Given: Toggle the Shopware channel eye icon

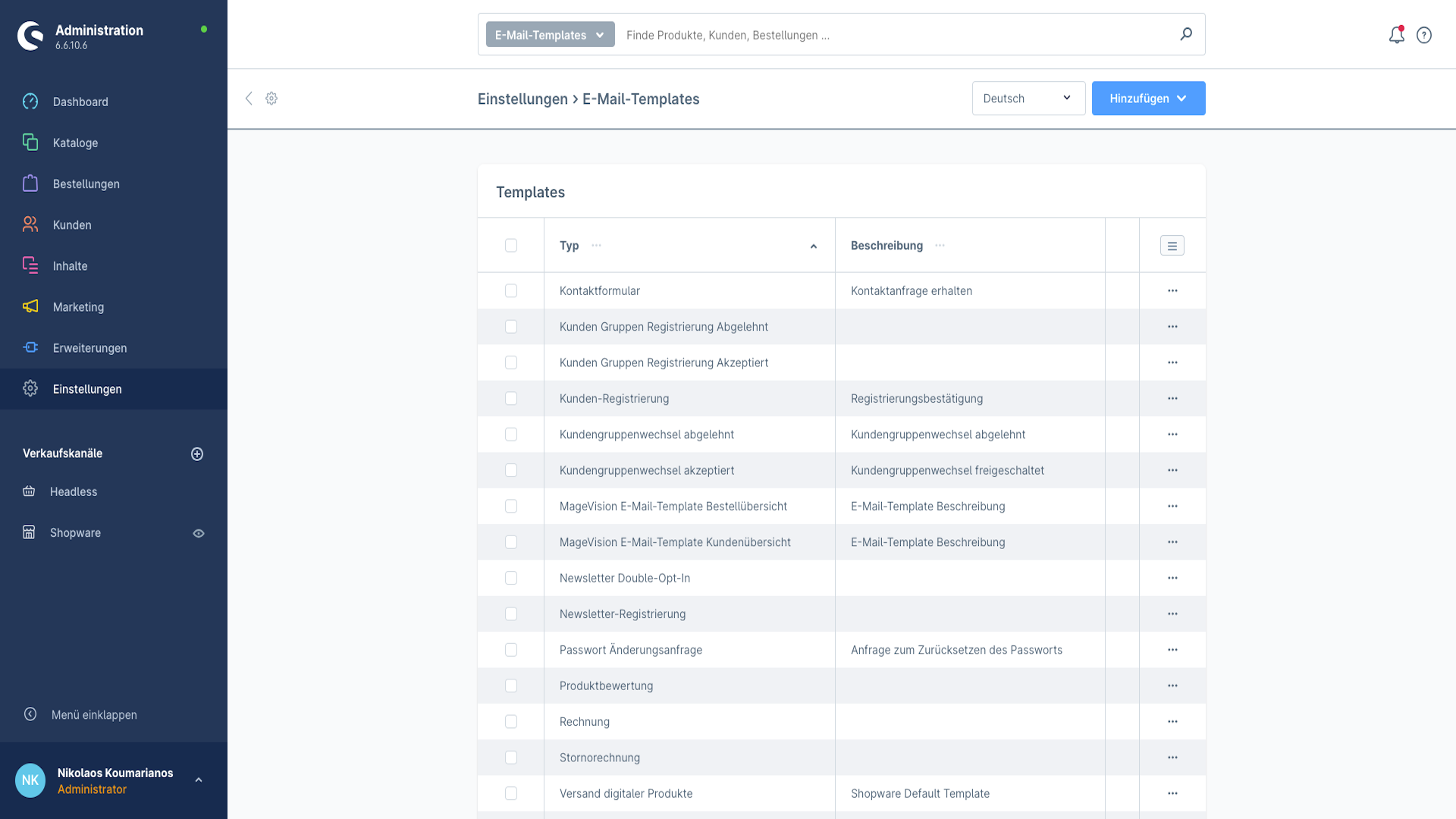Looking at the screenshot, I should (199, 533).
